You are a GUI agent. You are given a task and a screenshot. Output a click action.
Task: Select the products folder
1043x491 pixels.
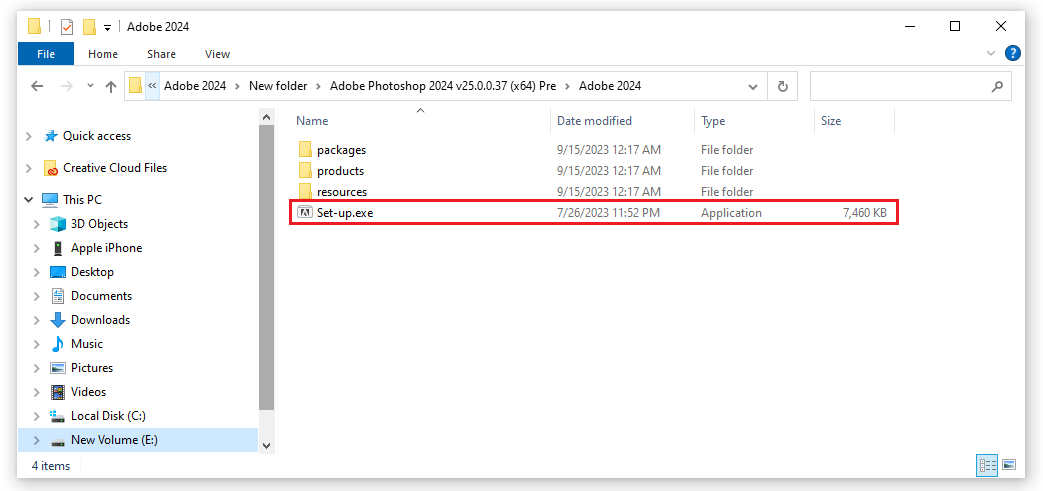[340, 171]
